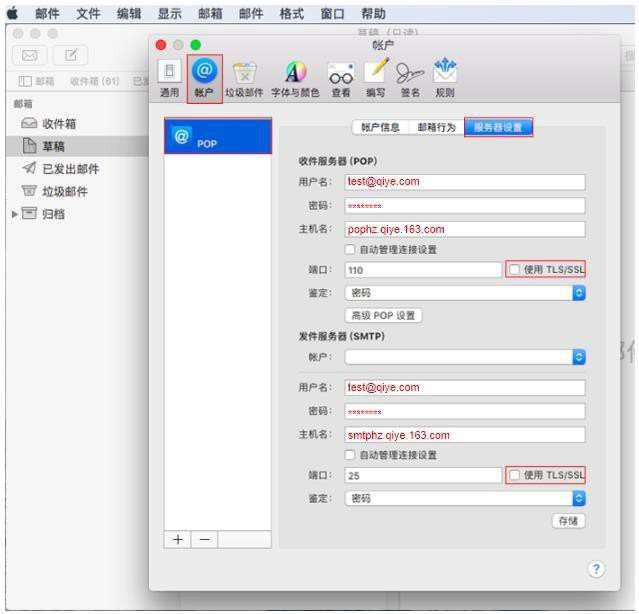This screenshot has height=614, width=639.
Task: Switch to Account Information (帐户信息) tab
Action: pos(380,127)
